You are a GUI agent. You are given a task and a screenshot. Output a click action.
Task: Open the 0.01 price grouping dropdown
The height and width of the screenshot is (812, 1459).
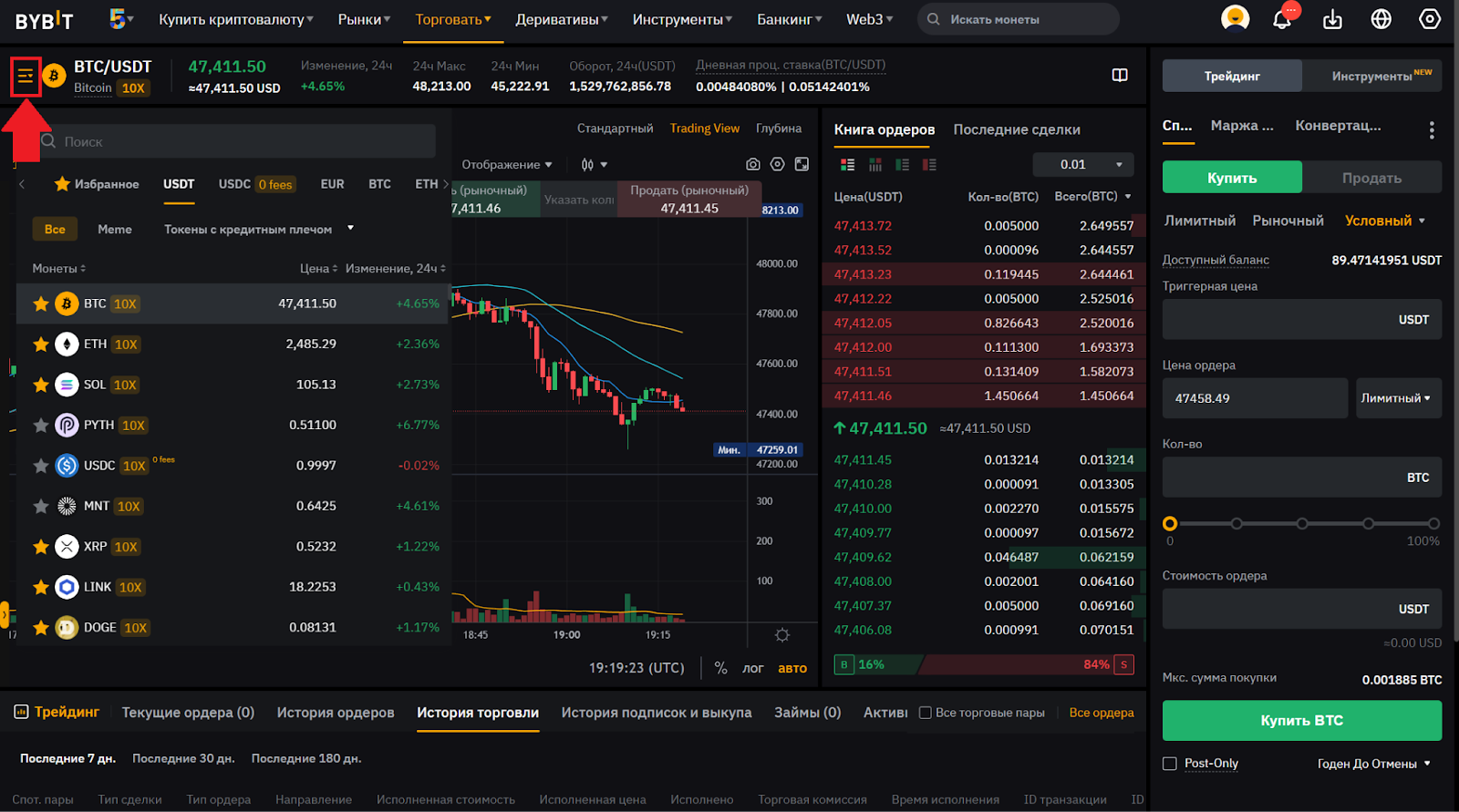tap(1083, 165)
